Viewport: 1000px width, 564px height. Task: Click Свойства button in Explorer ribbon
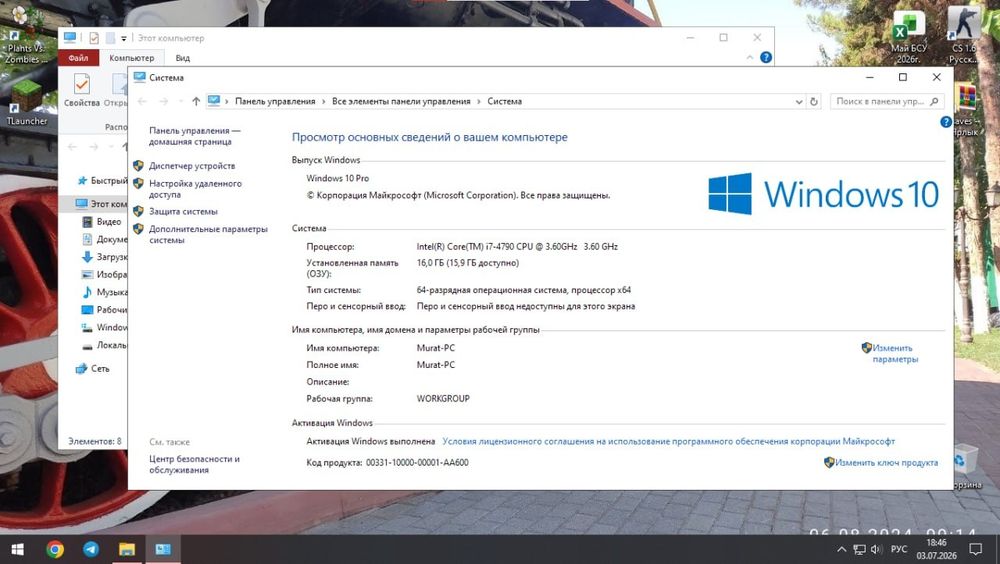pos(82,90)
